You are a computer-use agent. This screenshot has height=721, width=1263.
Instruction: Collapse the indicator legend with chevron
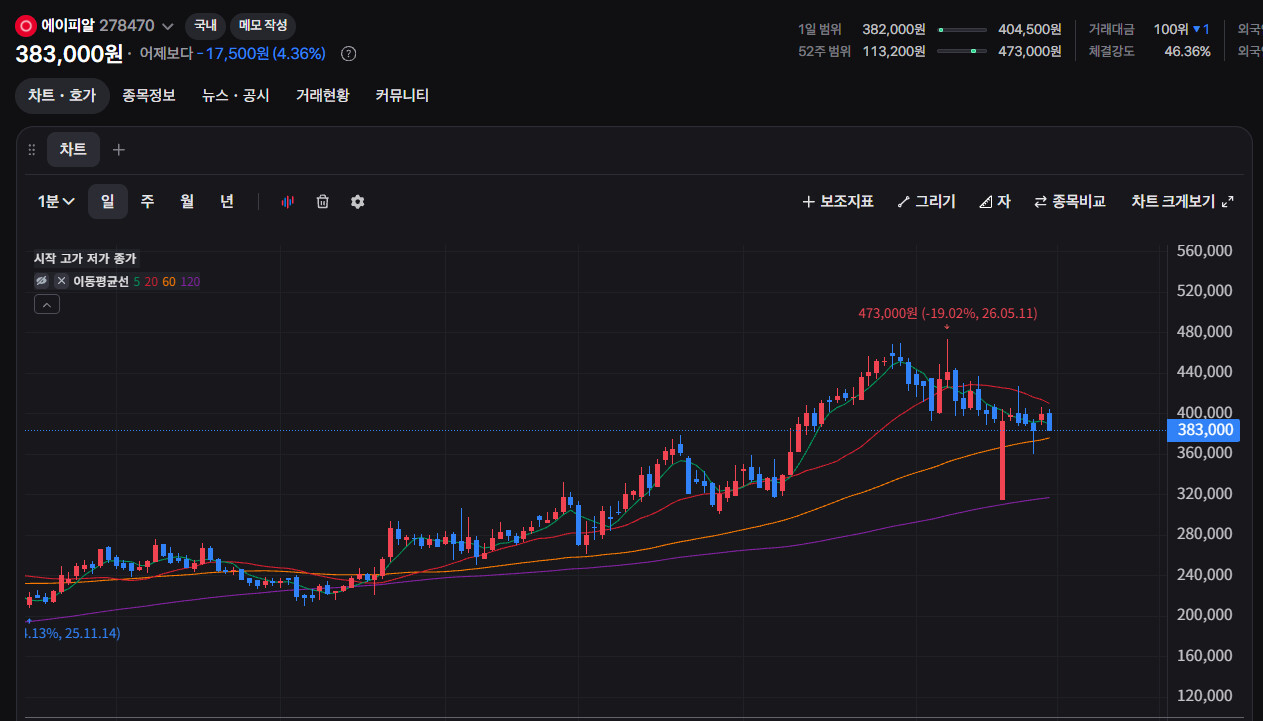coord(47,305)
